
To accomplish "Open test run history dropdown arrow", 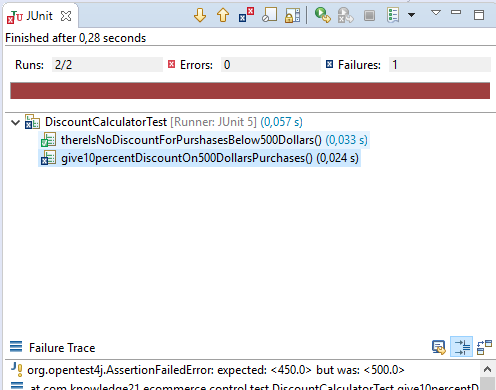I will [412, 15].
